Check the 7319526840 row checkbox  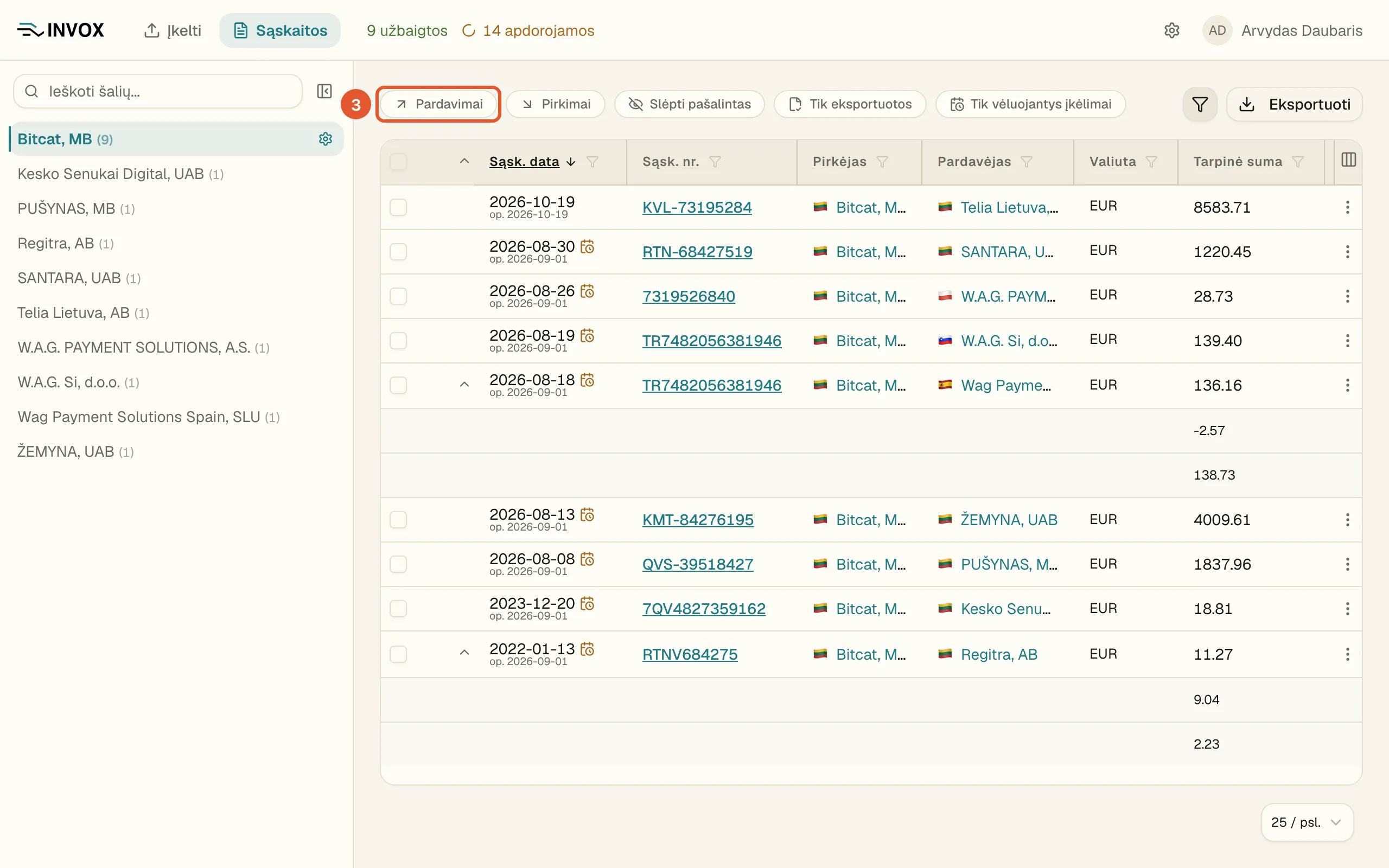(398, 296)
